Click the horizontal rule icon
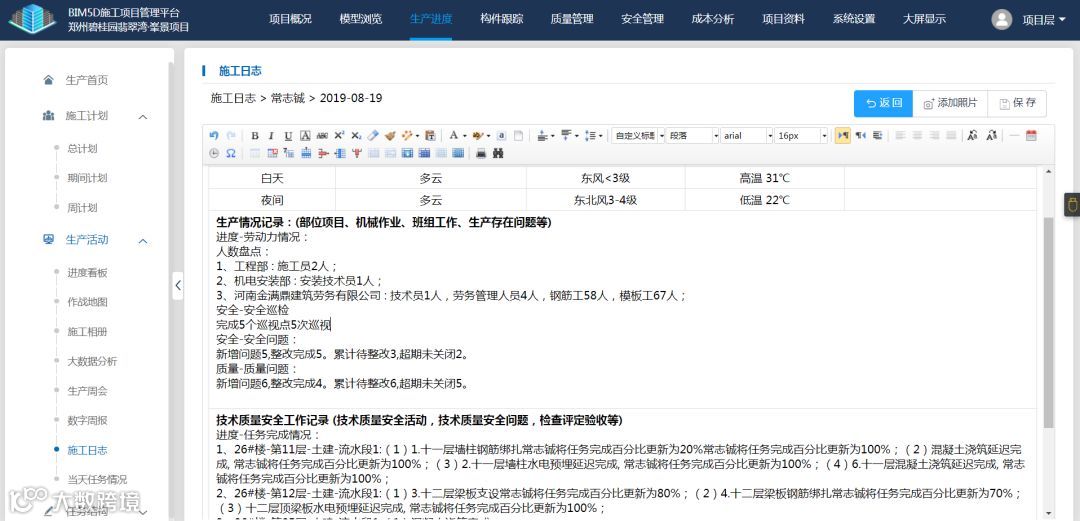Viewport: 1080px width, 521px height. [1014, 136]
